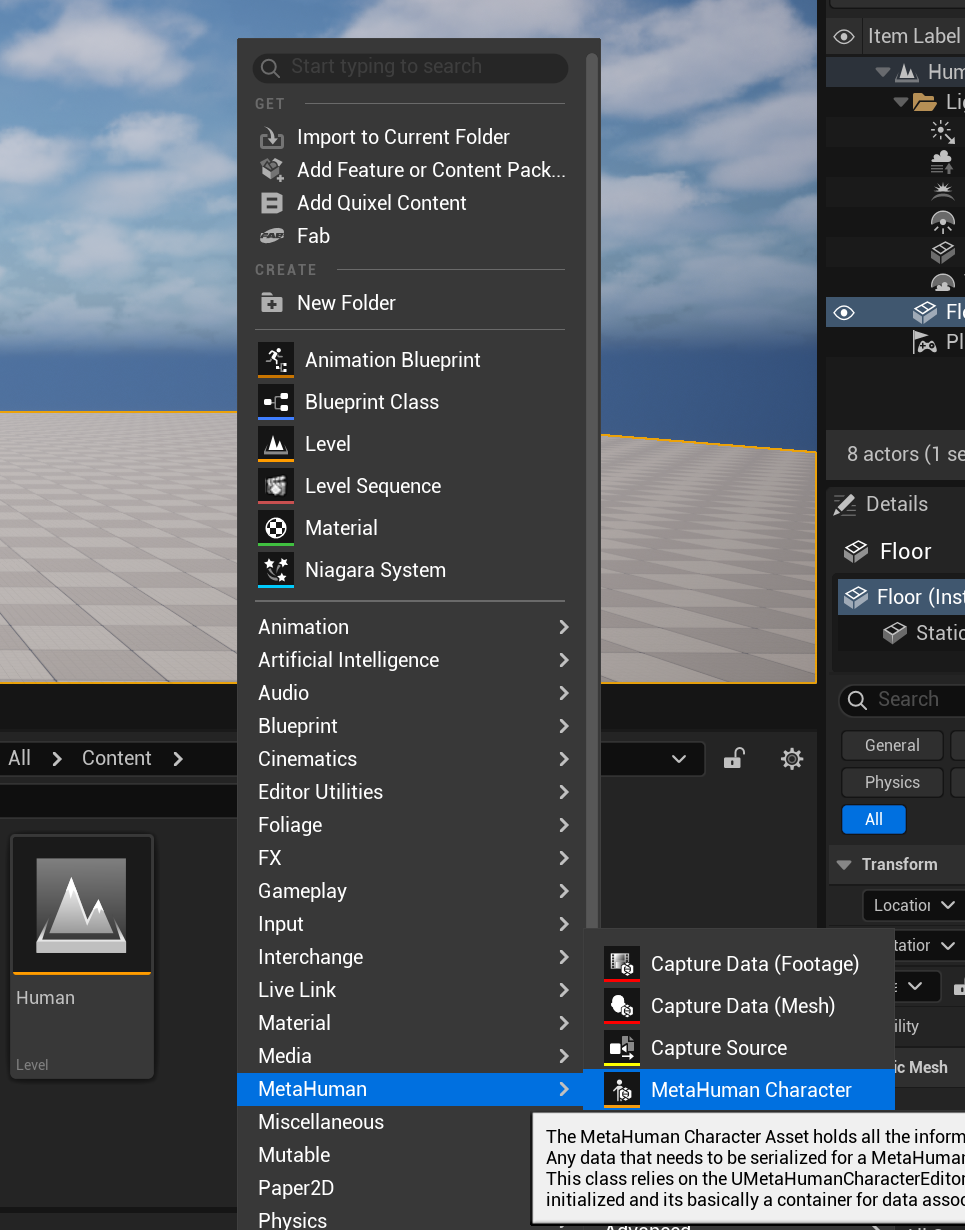Click the Player Start actor icon in Outliner

click(925, 343)
